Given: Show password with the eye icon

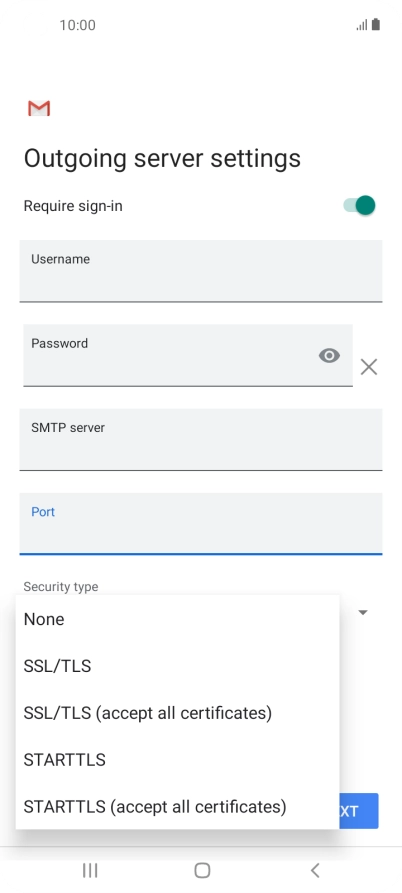Looking at the screenshot, I should [329, 355].
